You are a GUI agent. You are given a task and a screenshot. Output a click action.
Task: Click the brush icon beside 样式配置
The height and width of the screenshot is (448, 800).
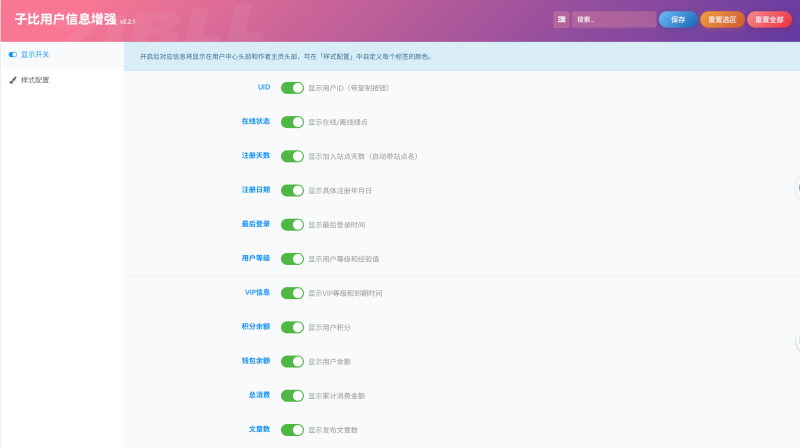tap(13, 80)
